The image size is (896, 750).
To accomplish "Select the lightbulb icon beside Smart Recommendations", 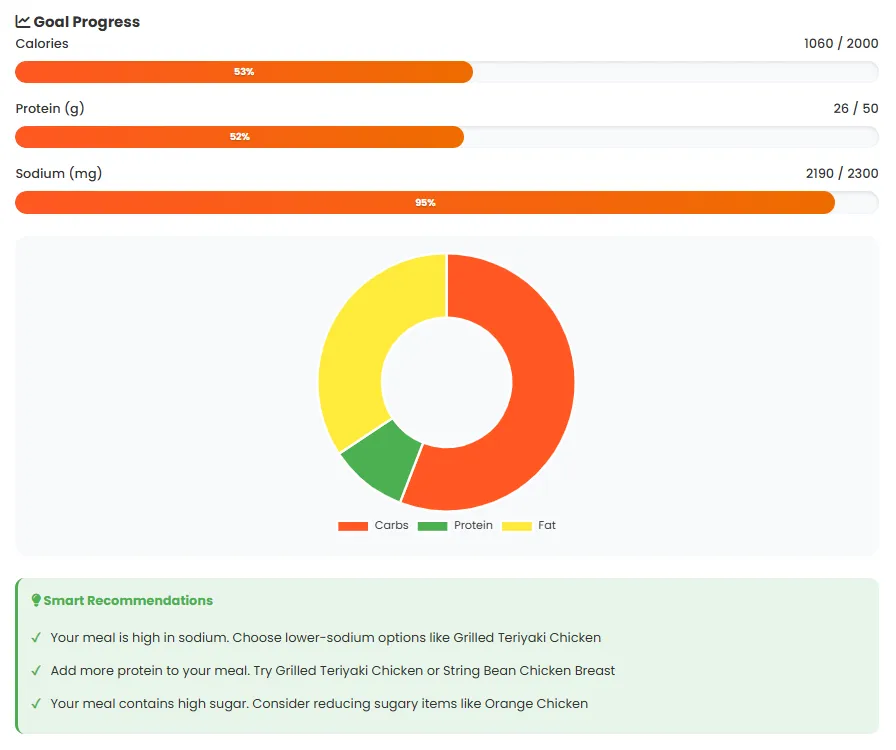I will (x=37, y=600).
